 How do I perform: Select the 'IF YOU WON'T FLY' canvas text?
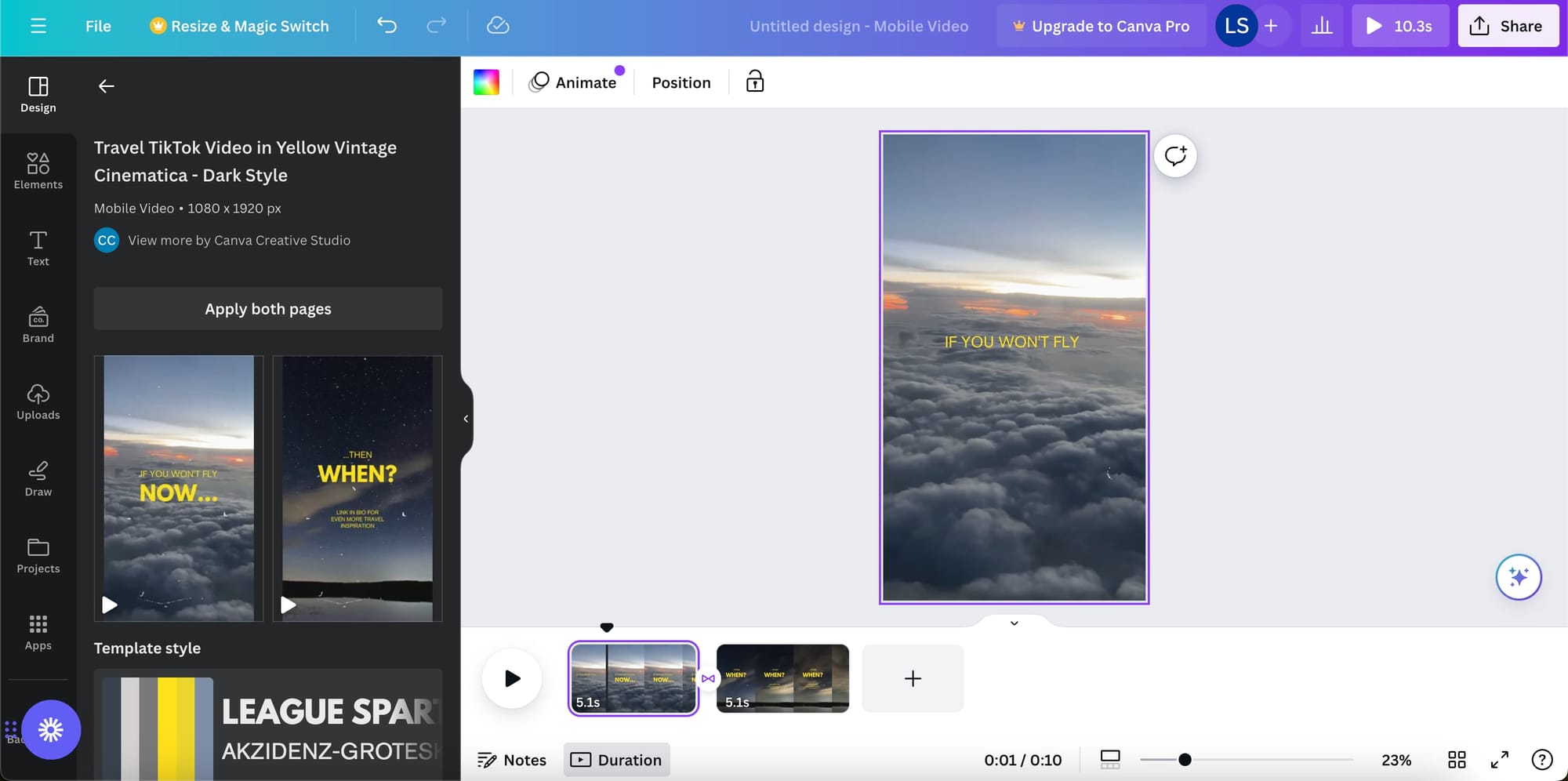(1011, 342)
